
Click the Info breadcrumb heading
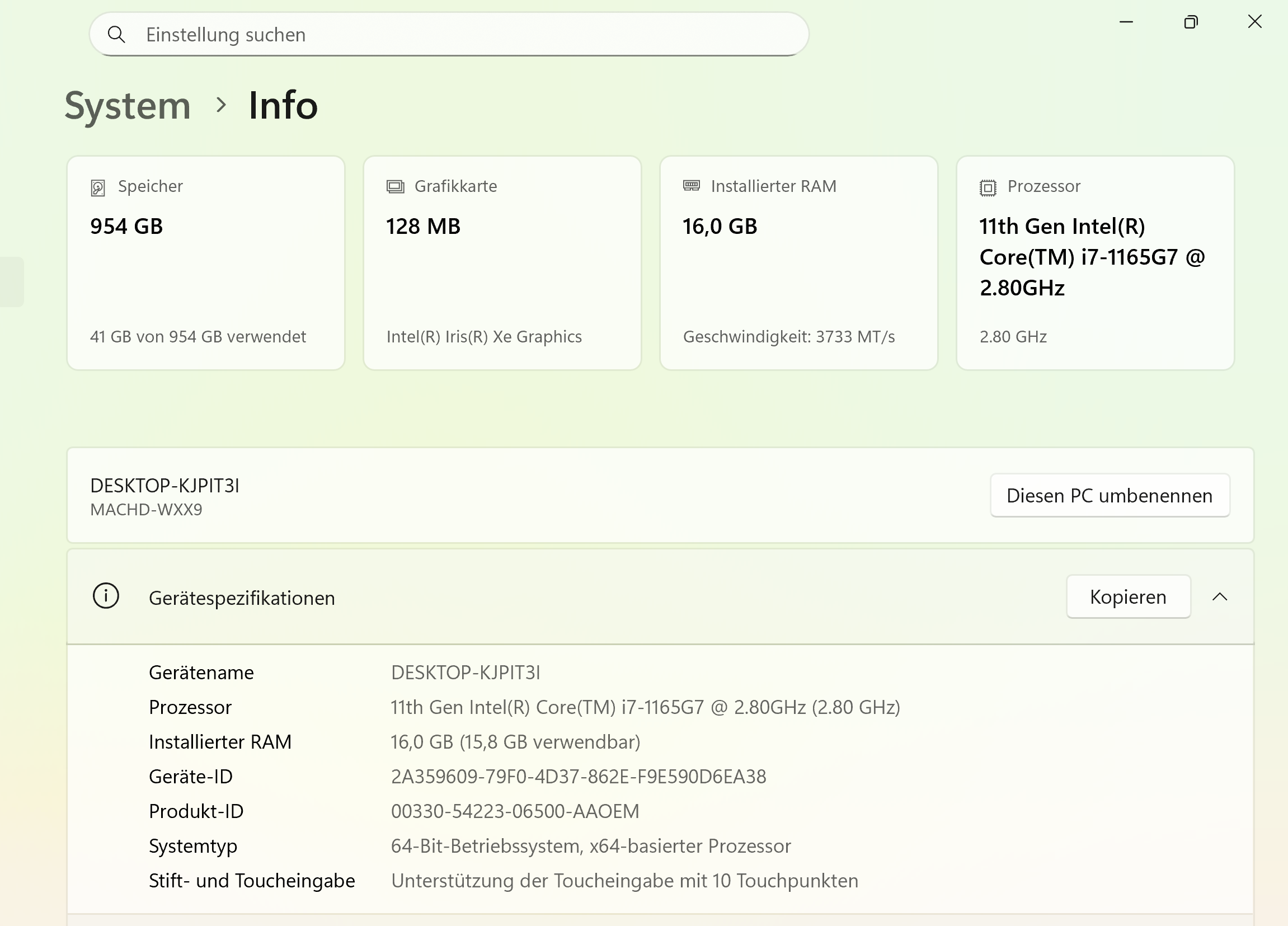click(283, 106)
